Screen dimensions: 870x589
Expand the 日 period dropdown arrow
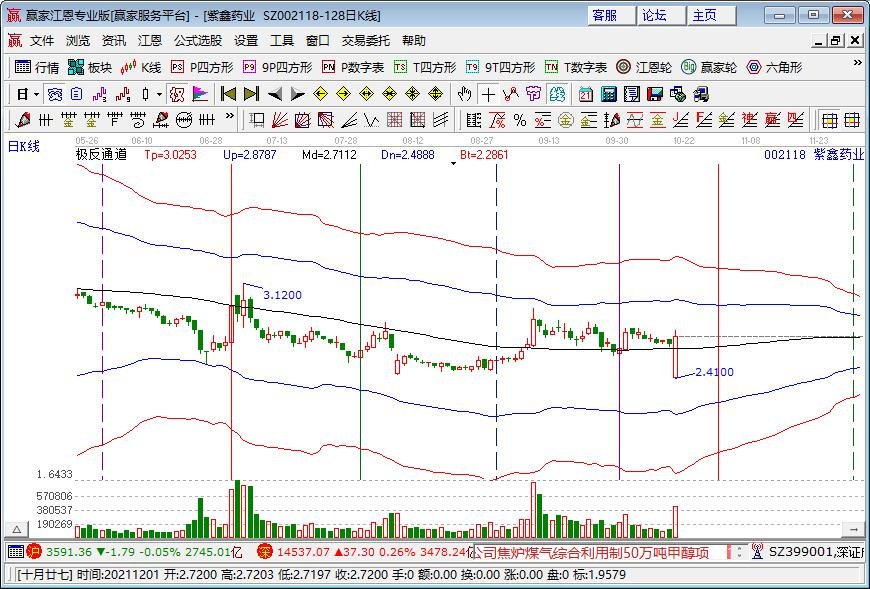point(37,94)
